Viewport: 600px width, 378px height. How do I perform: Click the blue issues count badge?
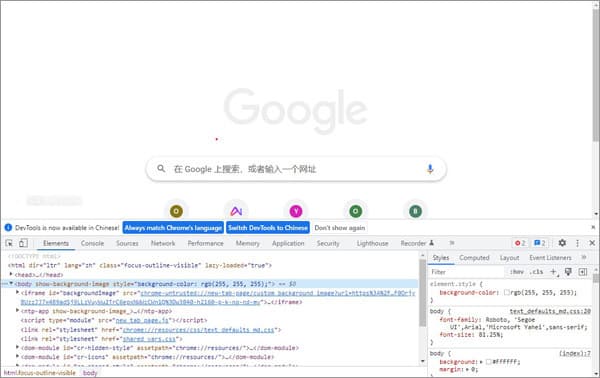tap(540, 243)
